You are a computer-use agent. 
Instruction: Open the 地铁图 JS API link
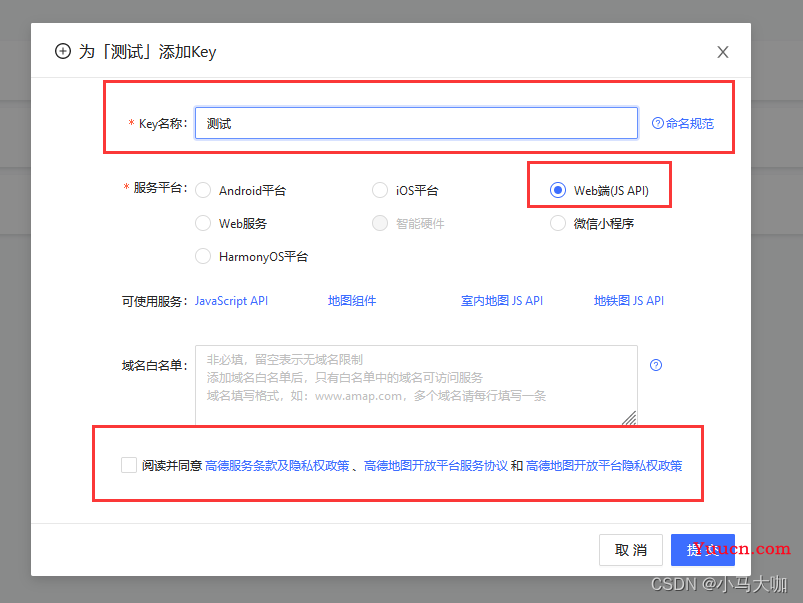(629, 301)
